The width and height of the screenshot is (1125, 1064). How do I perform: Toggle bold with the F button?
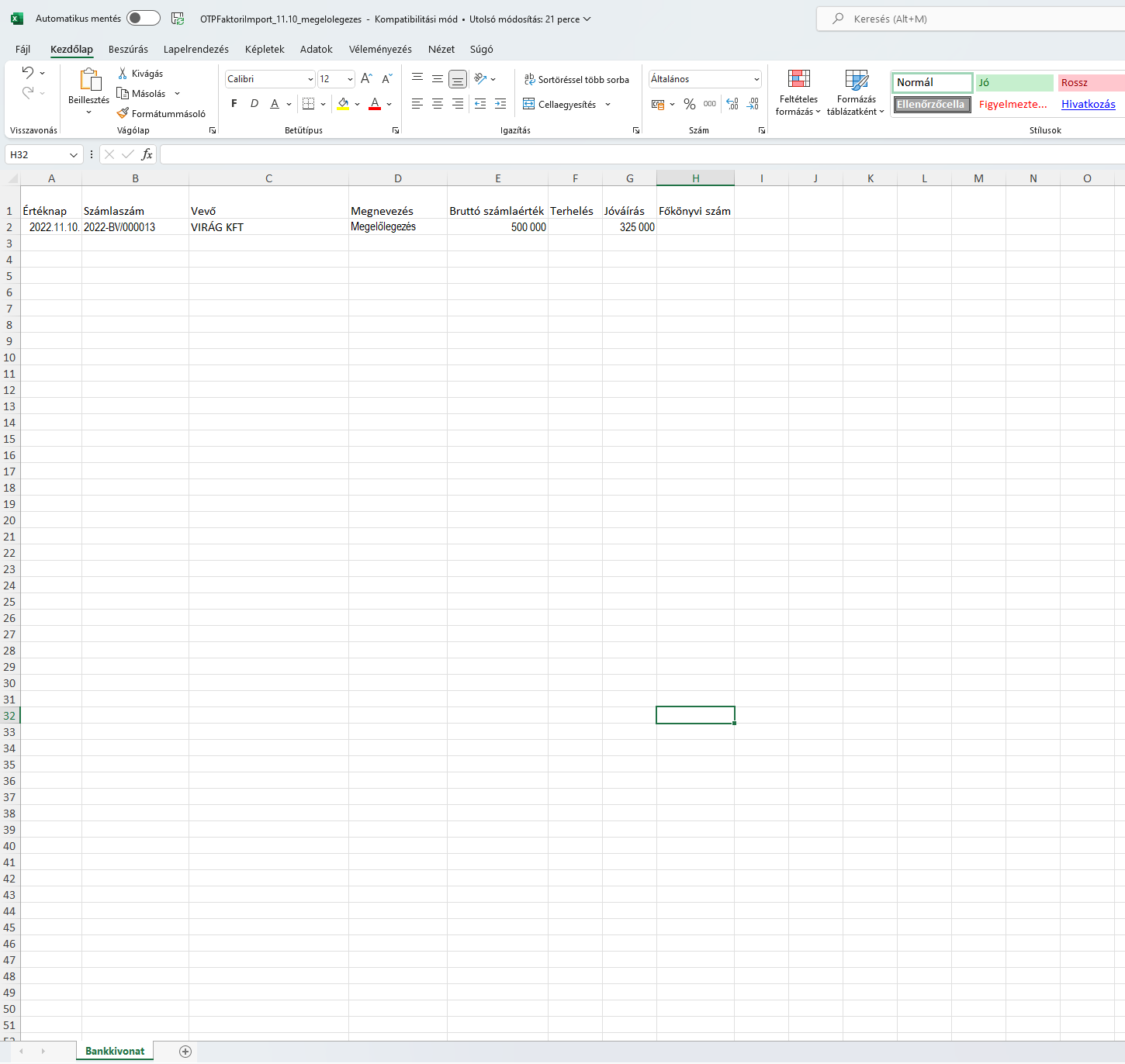click(234, 103)
